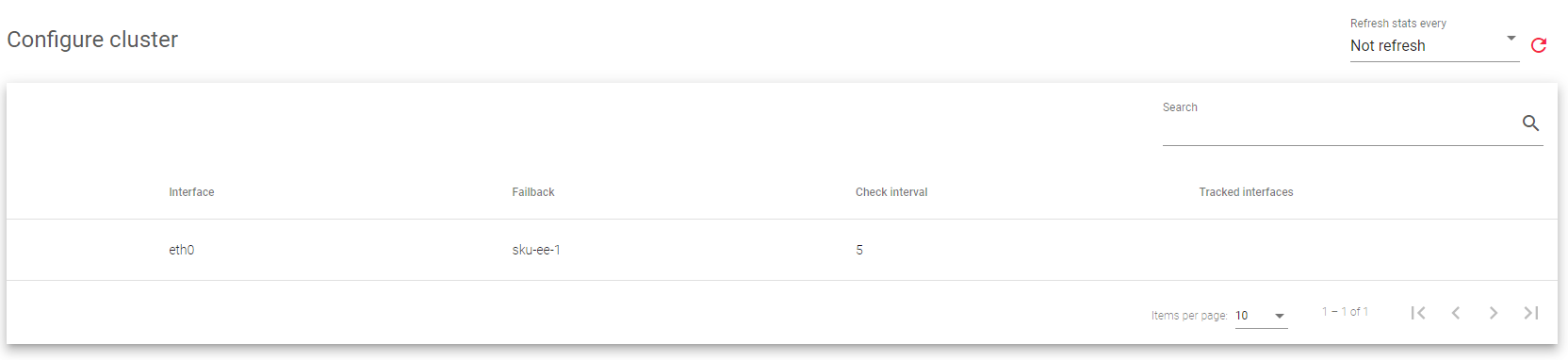The image size is (1568, 360).
Task: Sort by Tracked interfaces column header
Action: pos(1246,192)
